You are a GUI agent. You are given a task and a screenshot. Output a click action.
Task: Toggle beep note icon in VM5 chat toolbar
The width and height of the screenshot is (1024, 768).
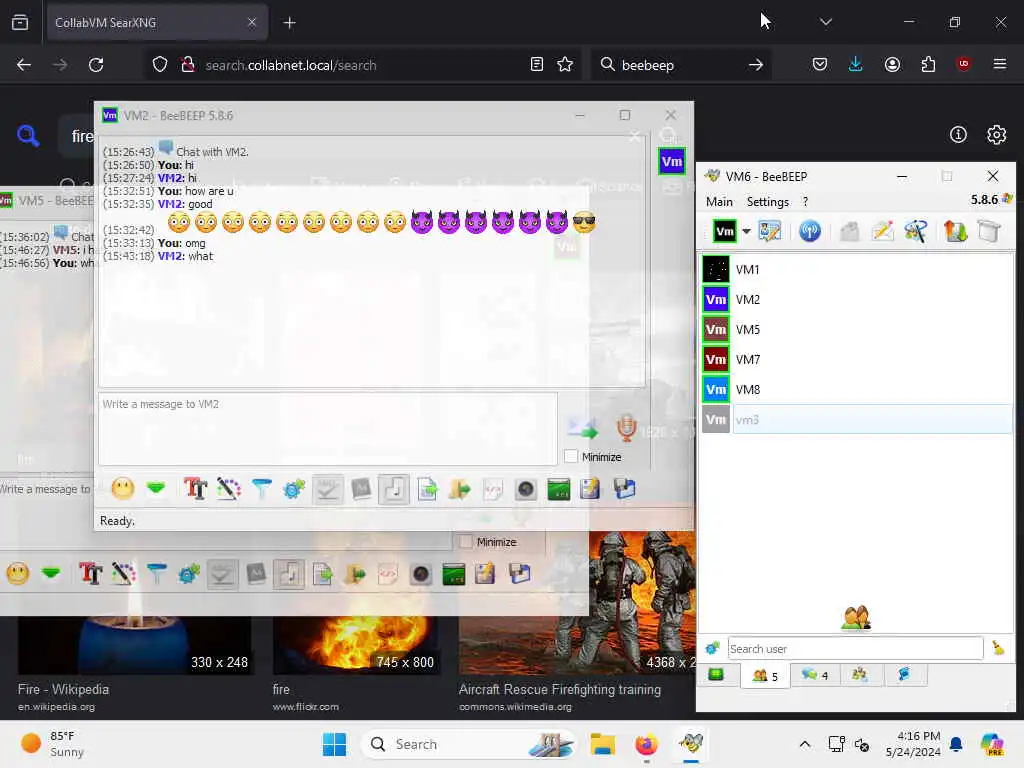(x=289, y=574)
